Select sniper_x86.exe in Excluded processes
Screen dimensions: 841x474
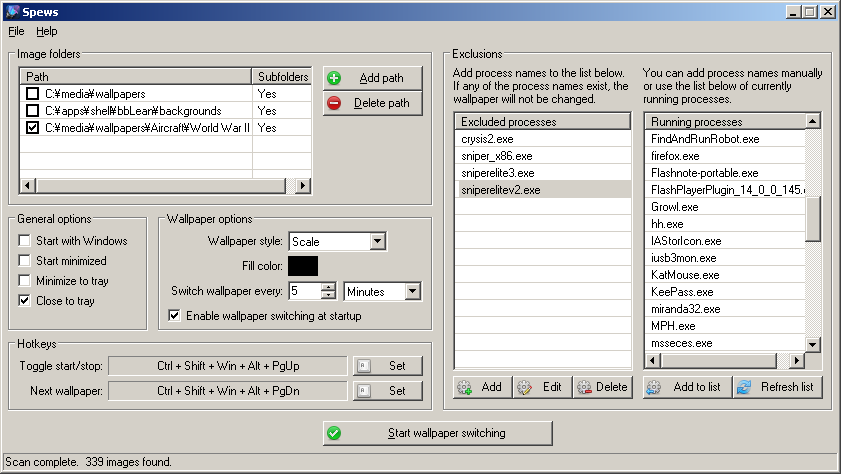[543, 156]
